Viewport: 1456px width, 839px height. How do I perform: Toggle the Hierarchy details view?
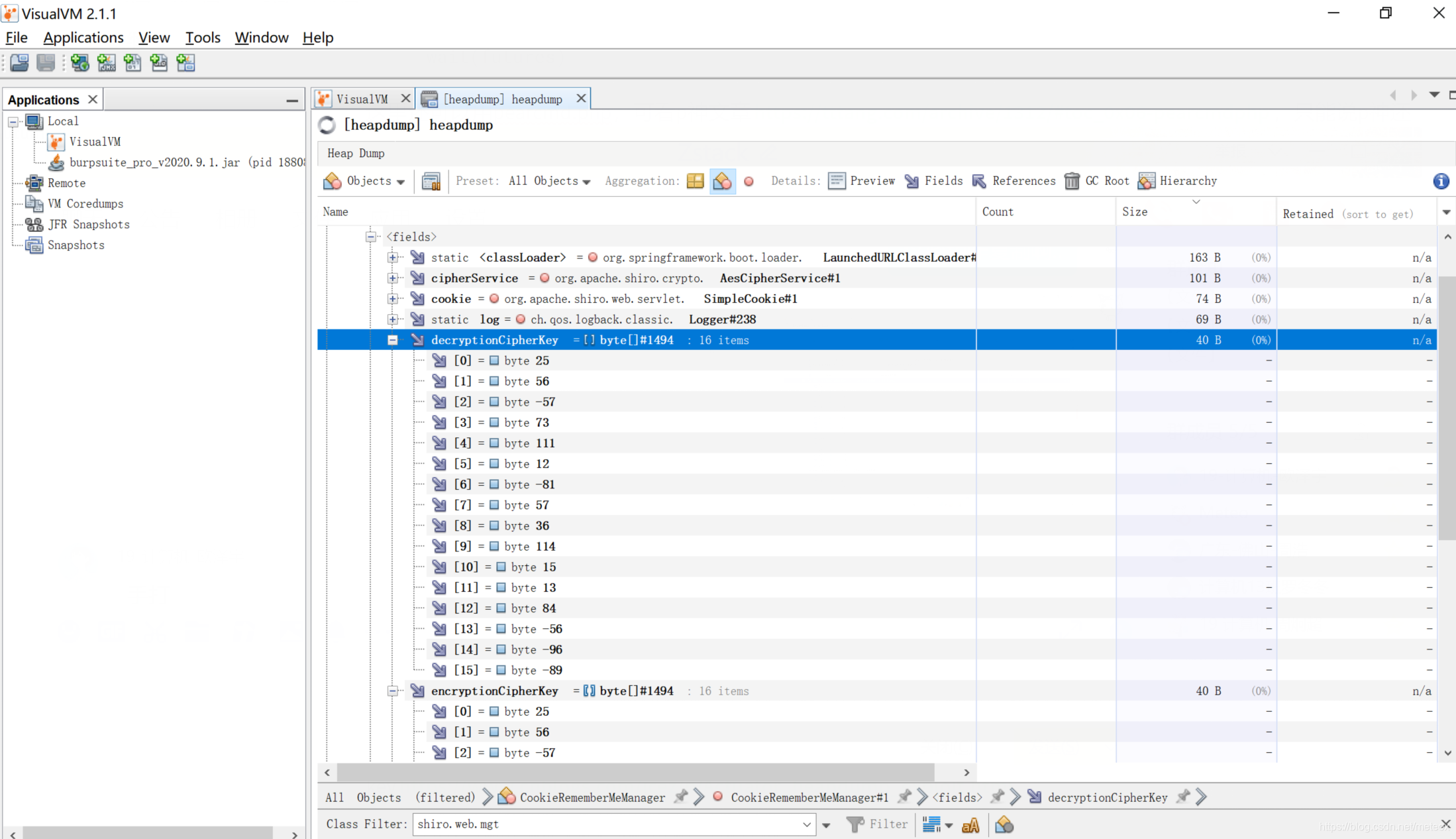(1177, 181)
